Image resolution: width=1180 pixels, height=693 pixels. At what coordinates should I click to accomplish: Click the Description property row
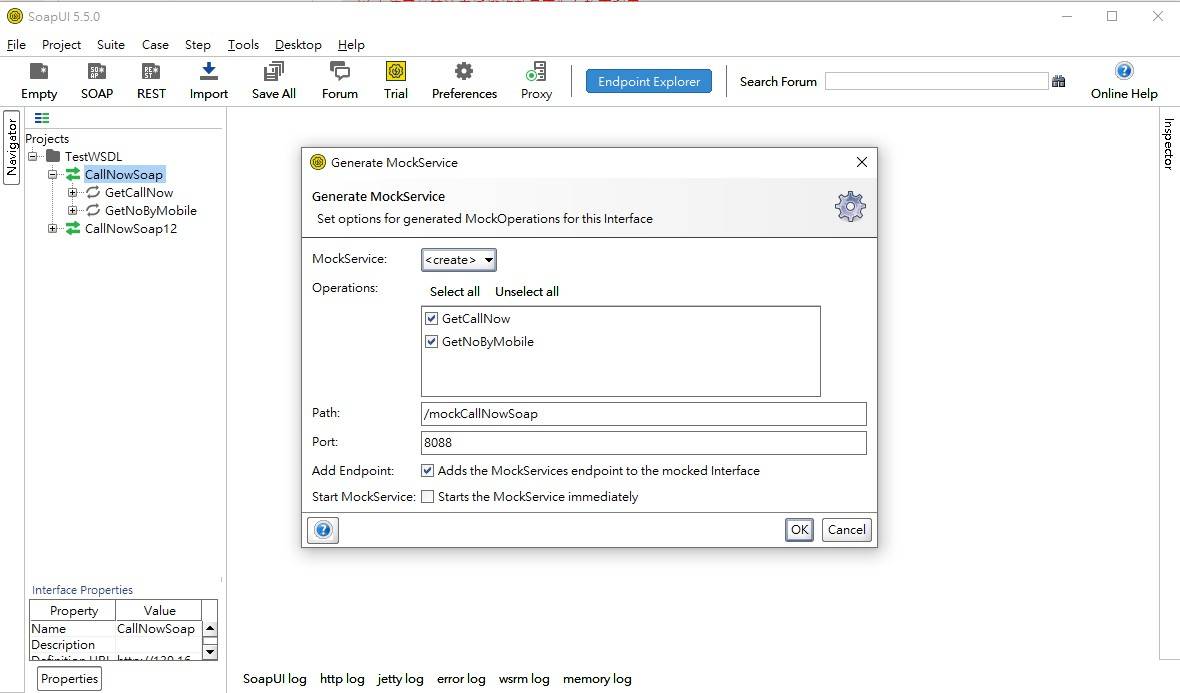click(116, 645)
